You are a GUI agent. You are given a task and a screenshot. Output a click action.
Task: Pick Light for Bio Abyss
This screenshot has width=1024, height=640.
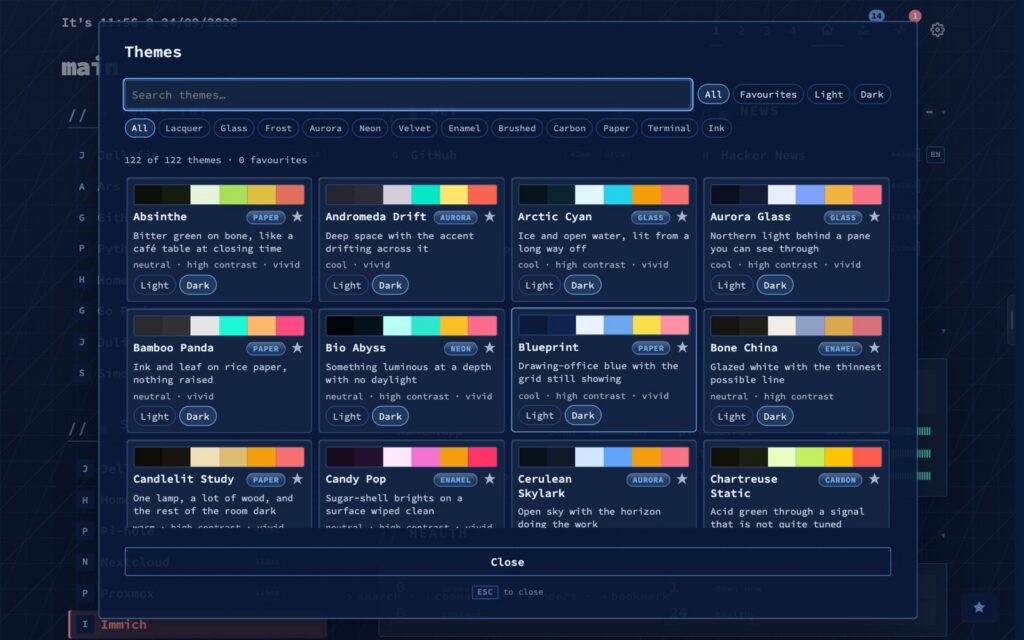[347, 417]
